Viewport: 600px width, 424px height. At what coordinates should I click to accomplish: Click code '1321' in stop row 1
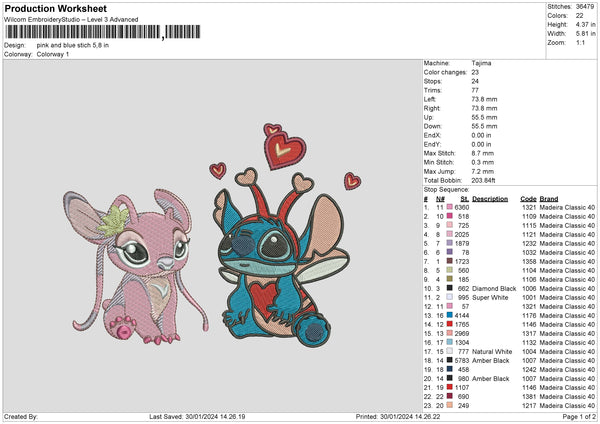(x=529, y=207)
